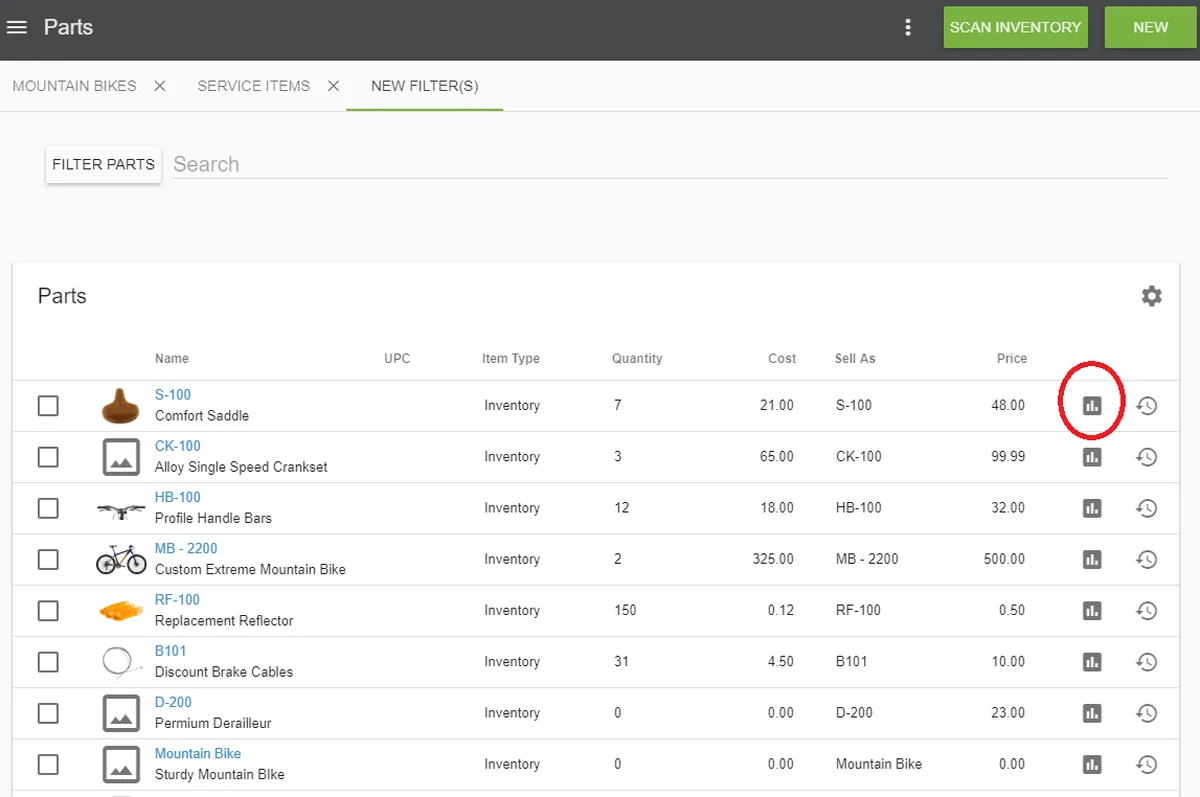Viewport: 1200px width, 797px height.
Task: Switch to the Mountain Bikes tab
Action: 74,86
